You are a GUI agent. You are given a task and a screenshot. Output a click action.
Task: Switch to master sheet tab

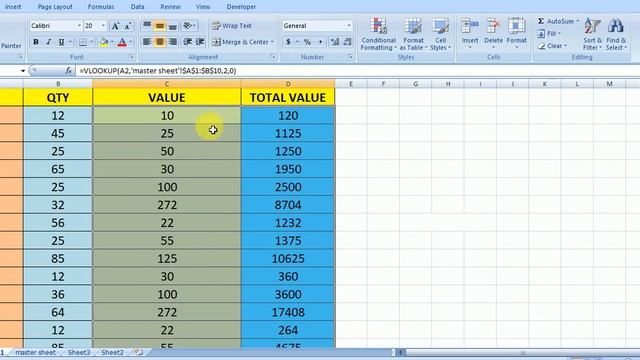coord(36,352)
